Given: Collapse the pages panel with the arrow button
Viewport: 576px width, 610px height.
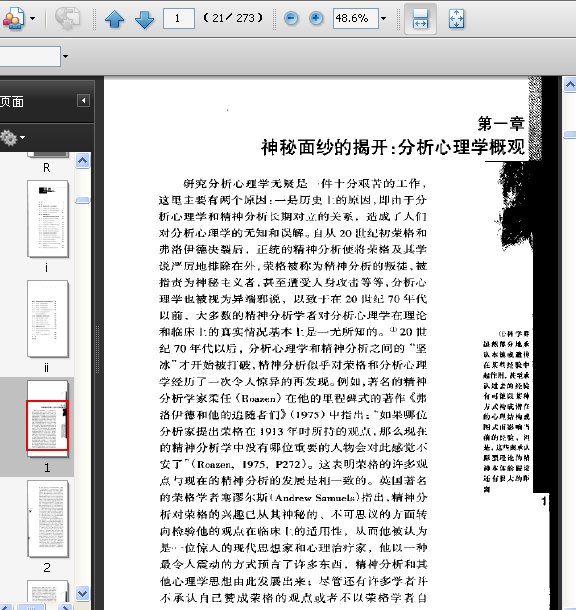Looking at the screenshot, I should click(x=83, y=101).
